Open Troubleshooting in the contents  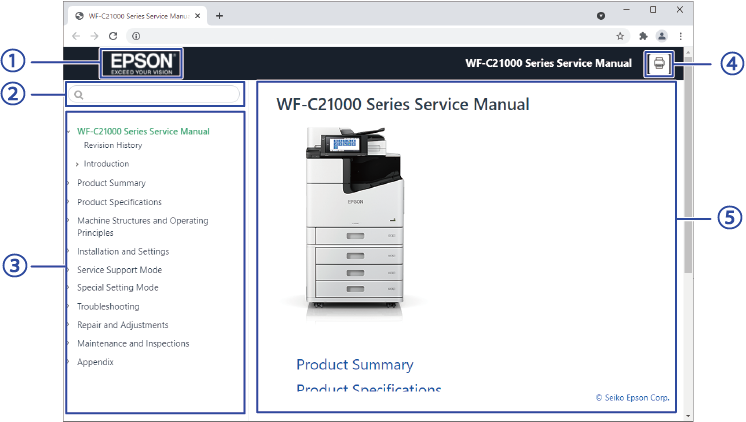pos(108,306)
